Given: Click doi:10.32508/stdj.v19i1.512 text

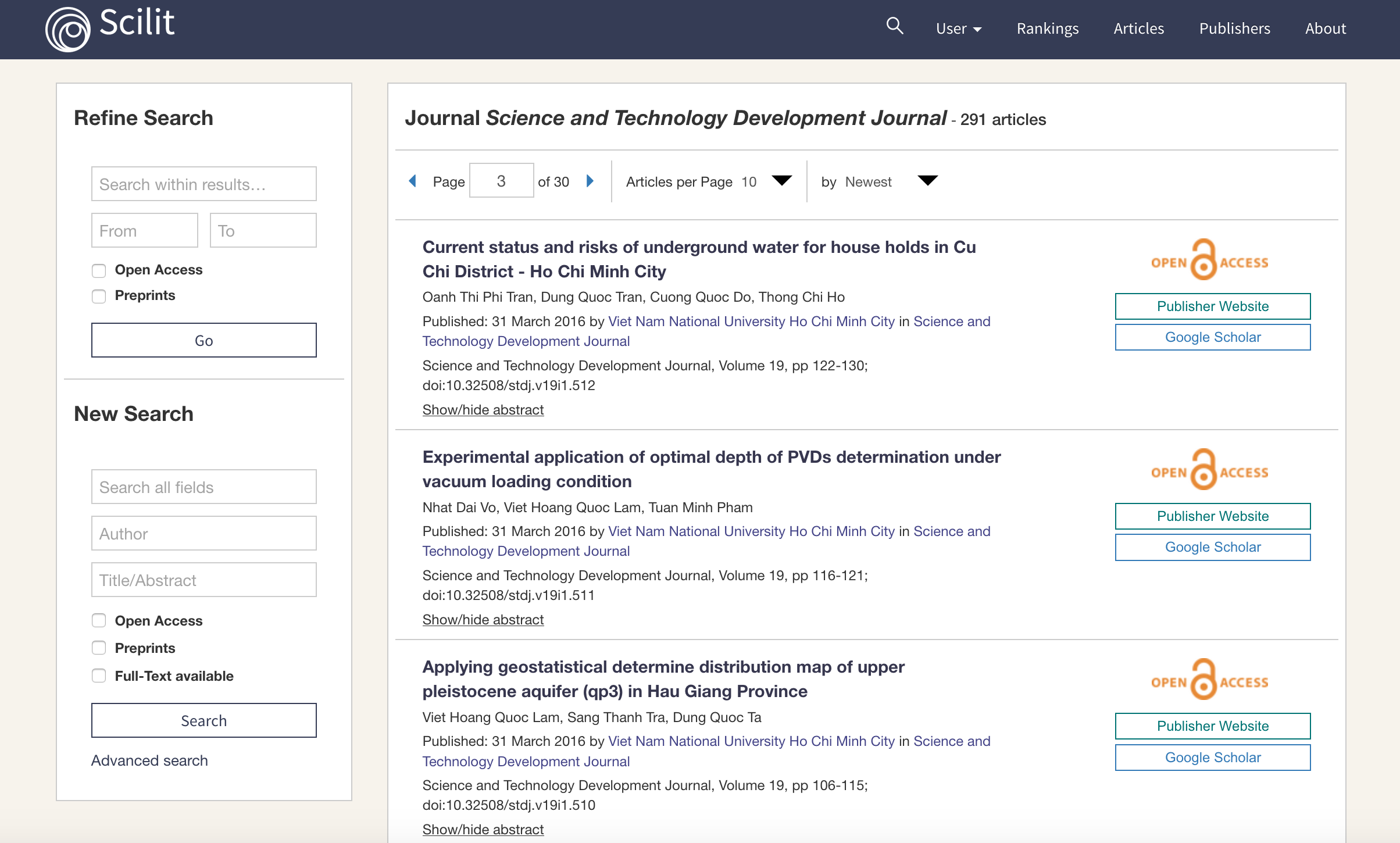Looking at the screenshot, I should click(509, 385).
